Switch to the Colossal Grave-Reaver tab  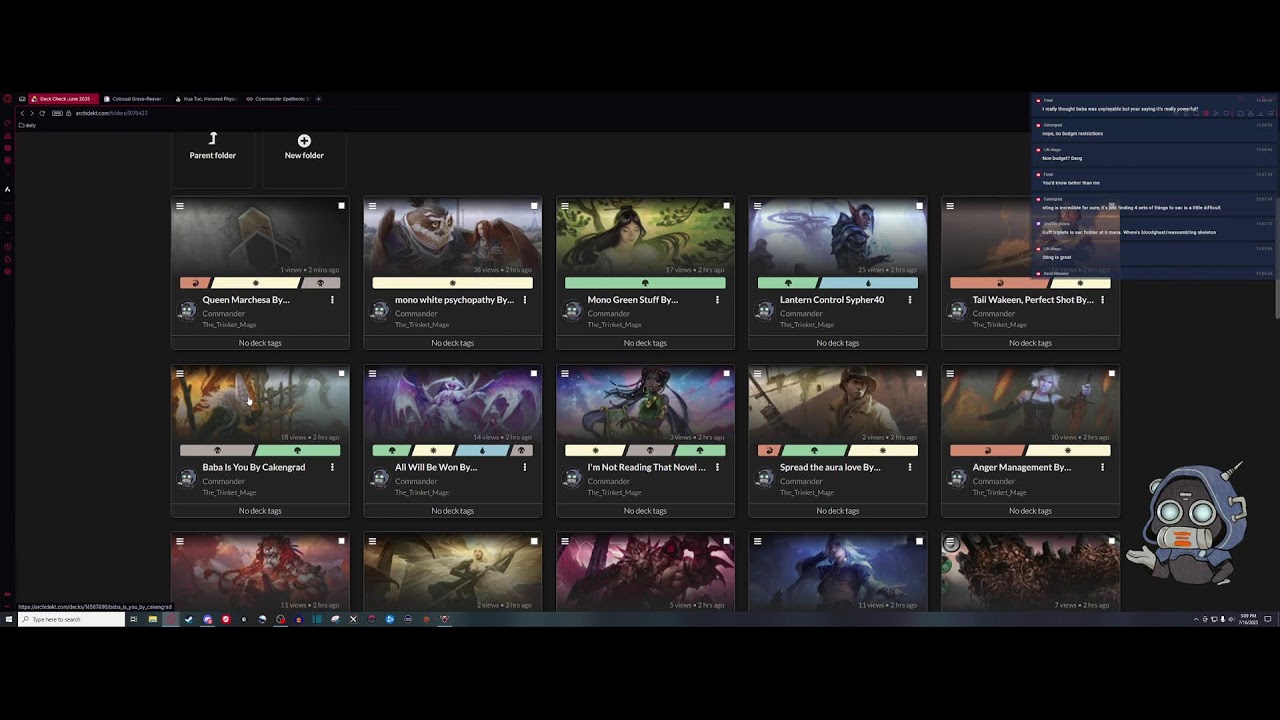point(136,99)
